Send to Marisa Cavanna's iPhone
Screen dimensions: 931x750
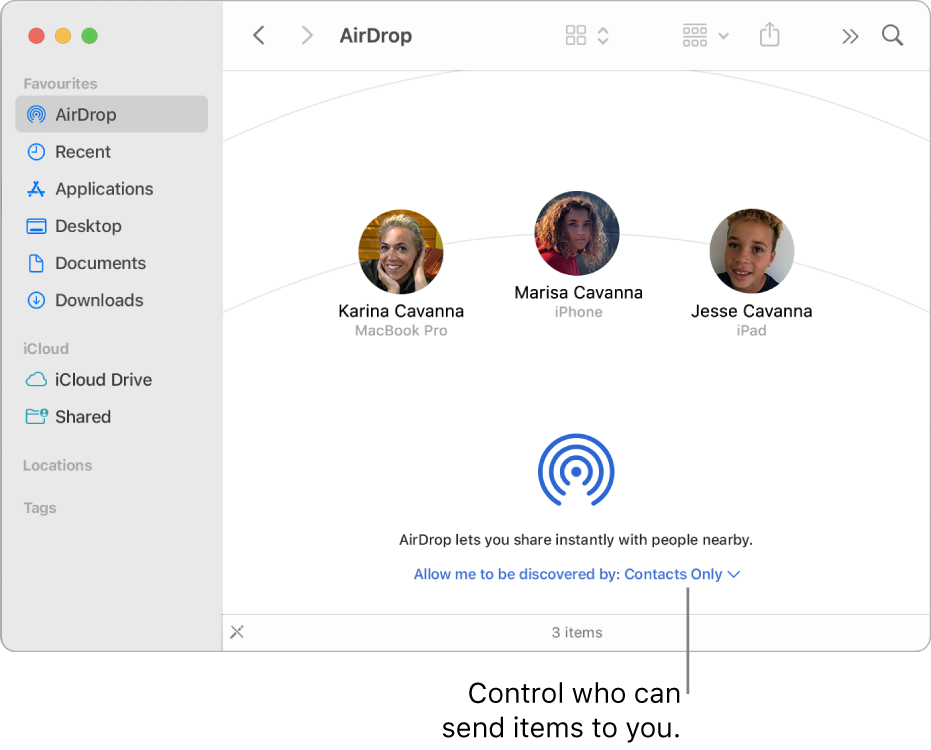coord(577,233)
